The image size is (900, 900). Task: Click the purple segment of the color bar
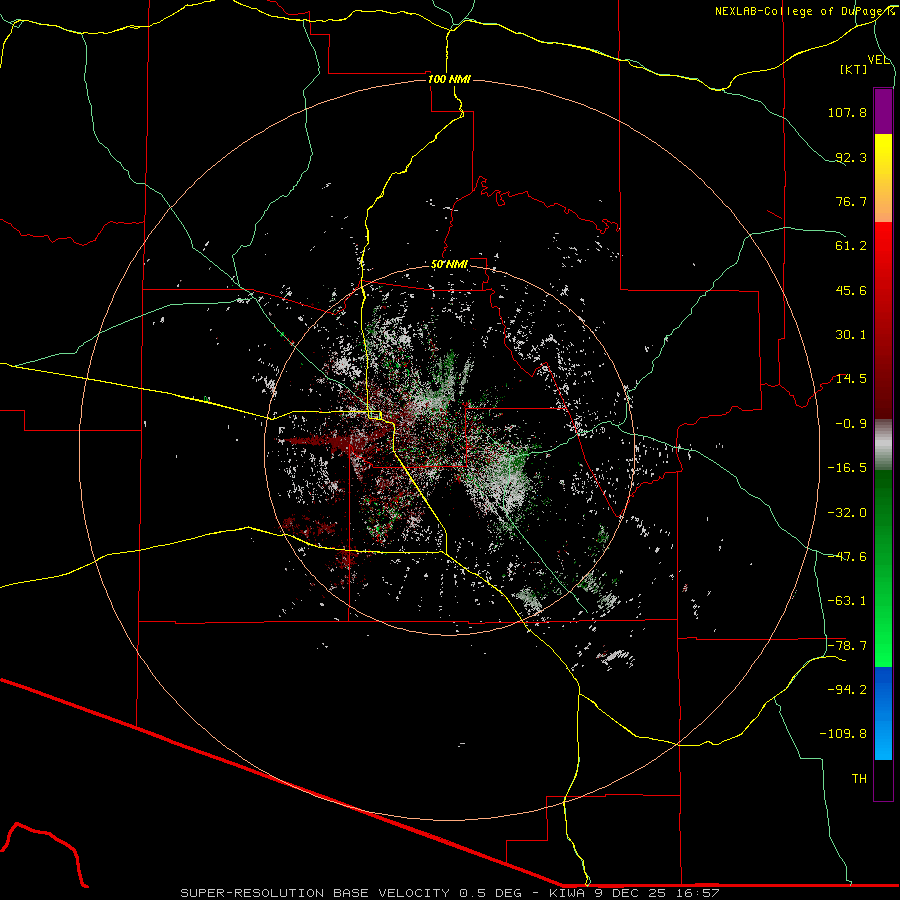point(883,111)
